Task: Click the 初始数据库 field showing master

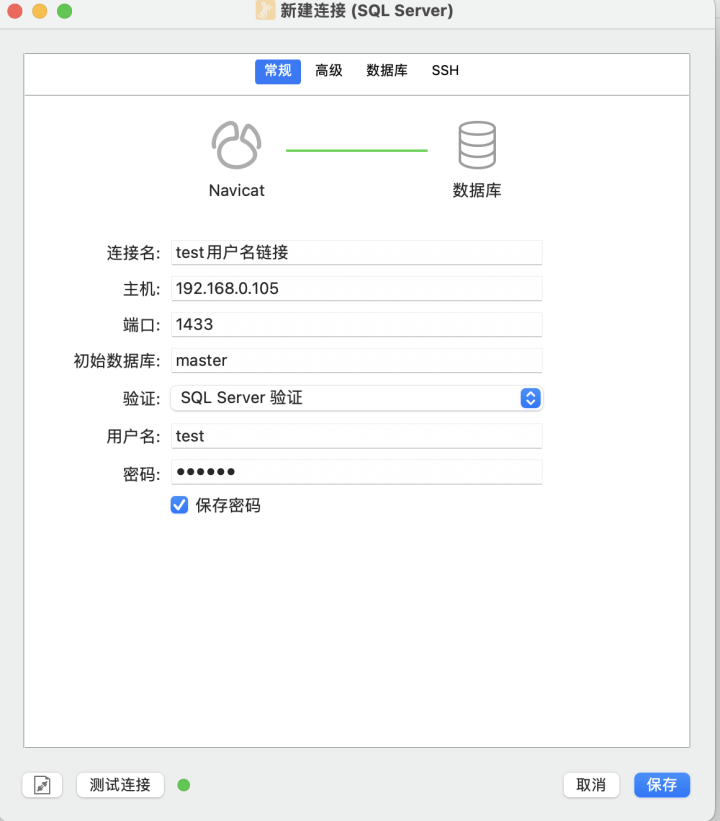Action: click(356, 361)
